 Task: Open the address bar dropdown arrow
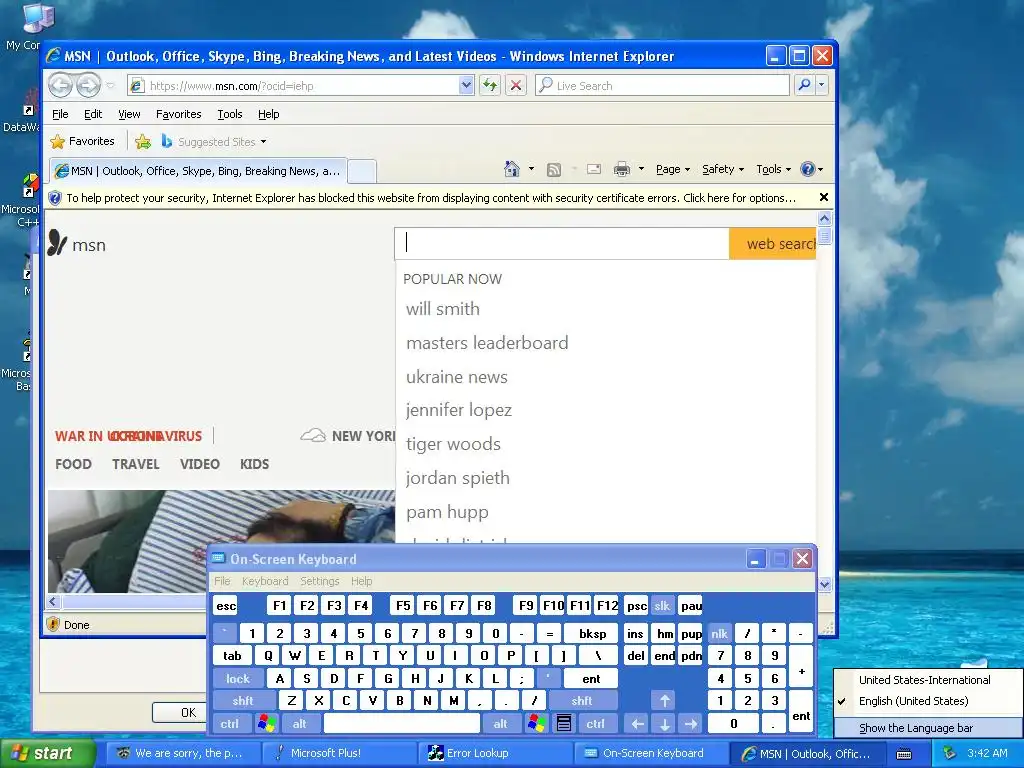466,85
